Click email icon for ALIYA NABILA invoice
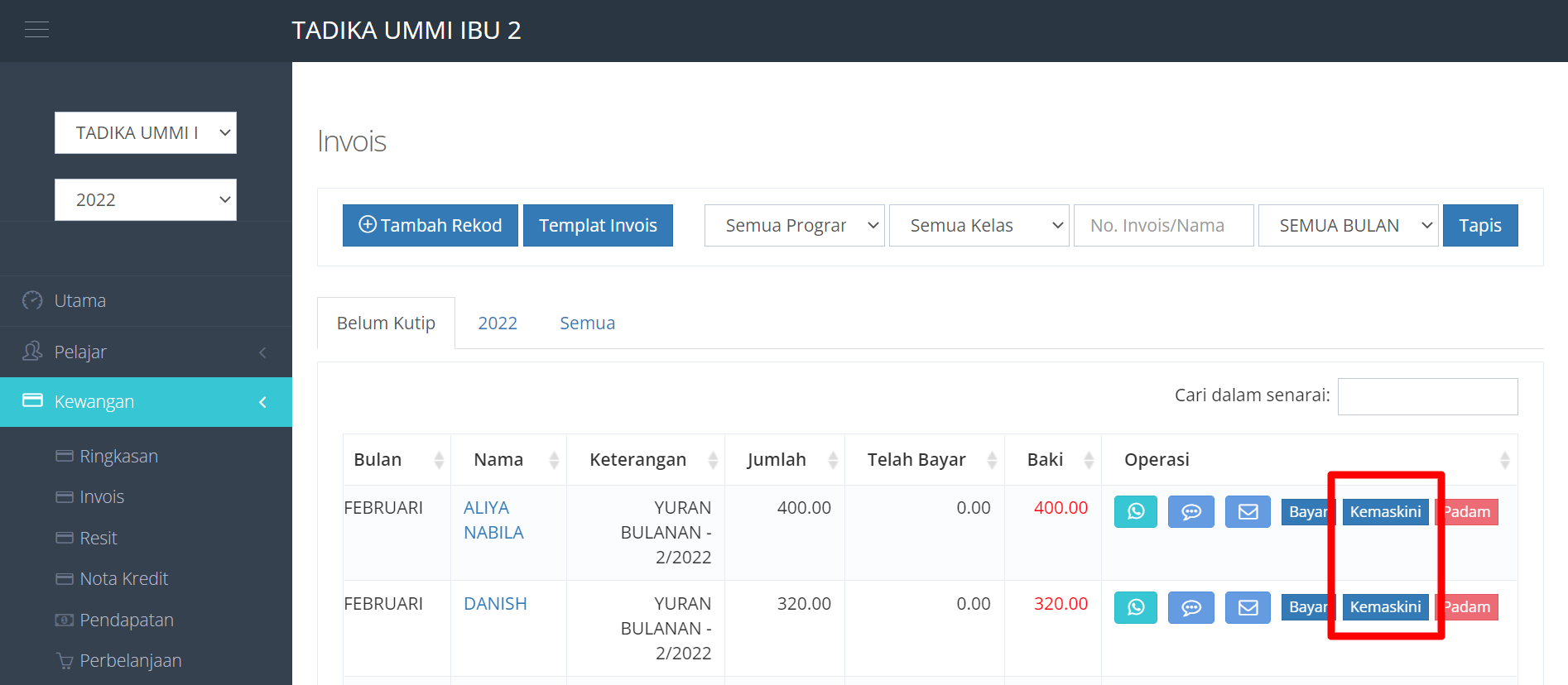1568x685 pixels. [x=1248, y=512]
